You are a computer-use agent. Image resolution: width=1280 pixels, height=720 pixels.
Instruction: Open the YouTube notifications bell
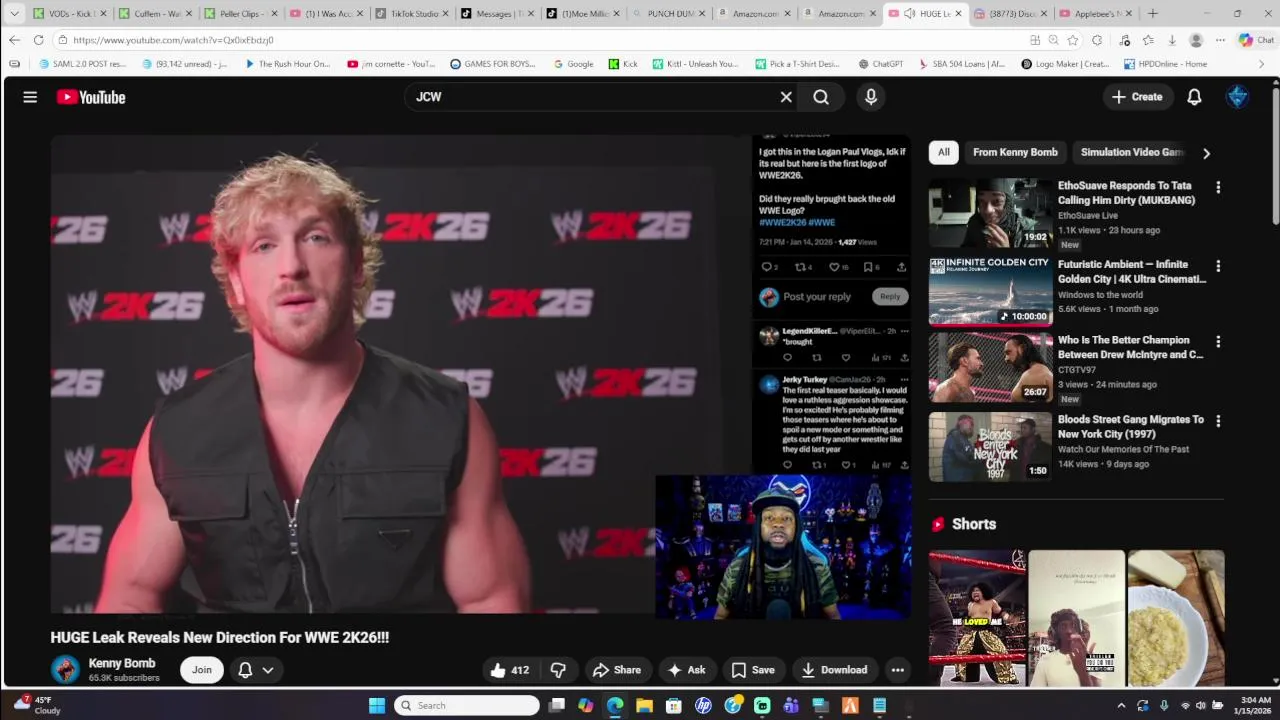(1194, 97)
